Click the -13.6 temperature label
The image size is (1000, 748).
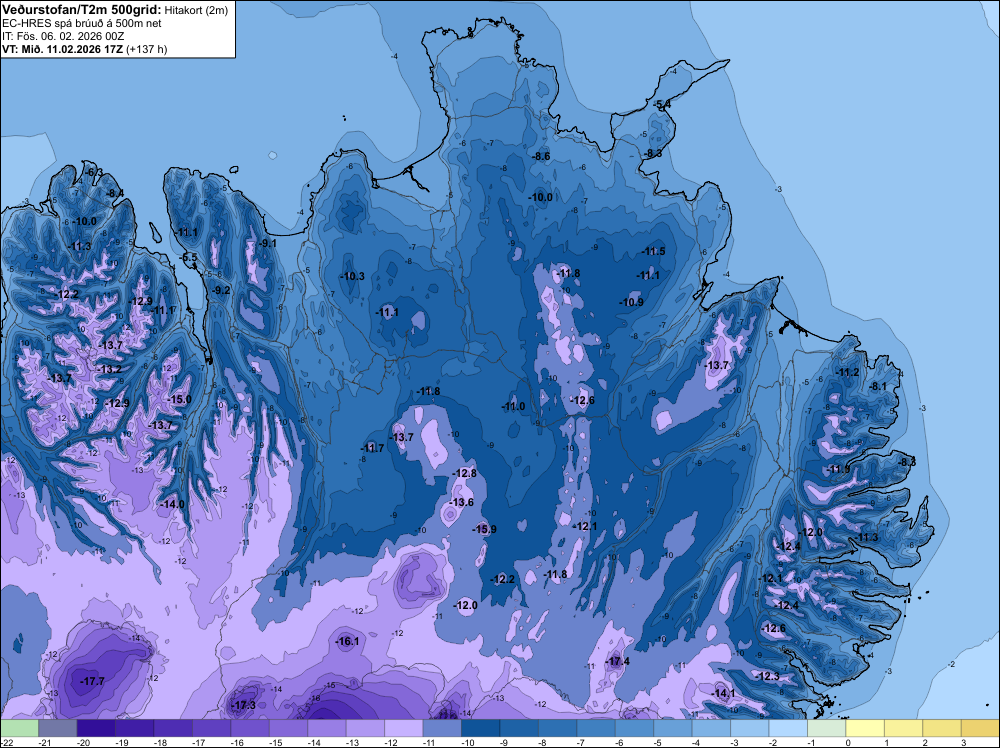[462, 502]
